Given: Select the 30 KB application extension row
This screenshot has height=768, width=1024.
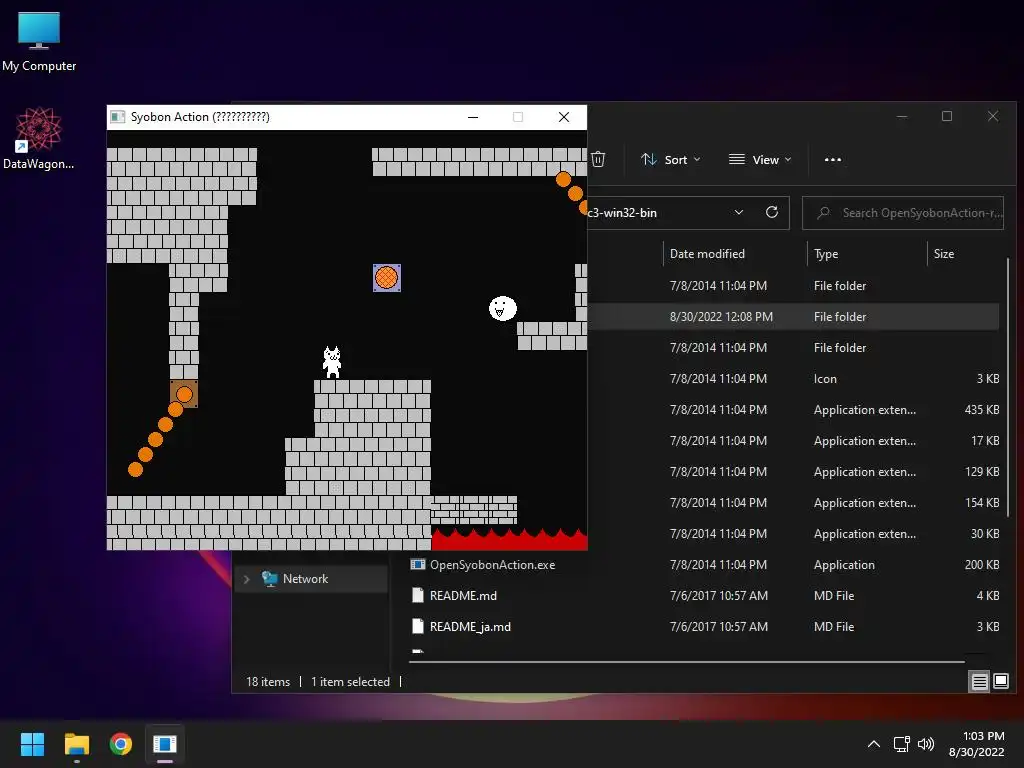Looking at the screenshot, I should click(793, 534).
